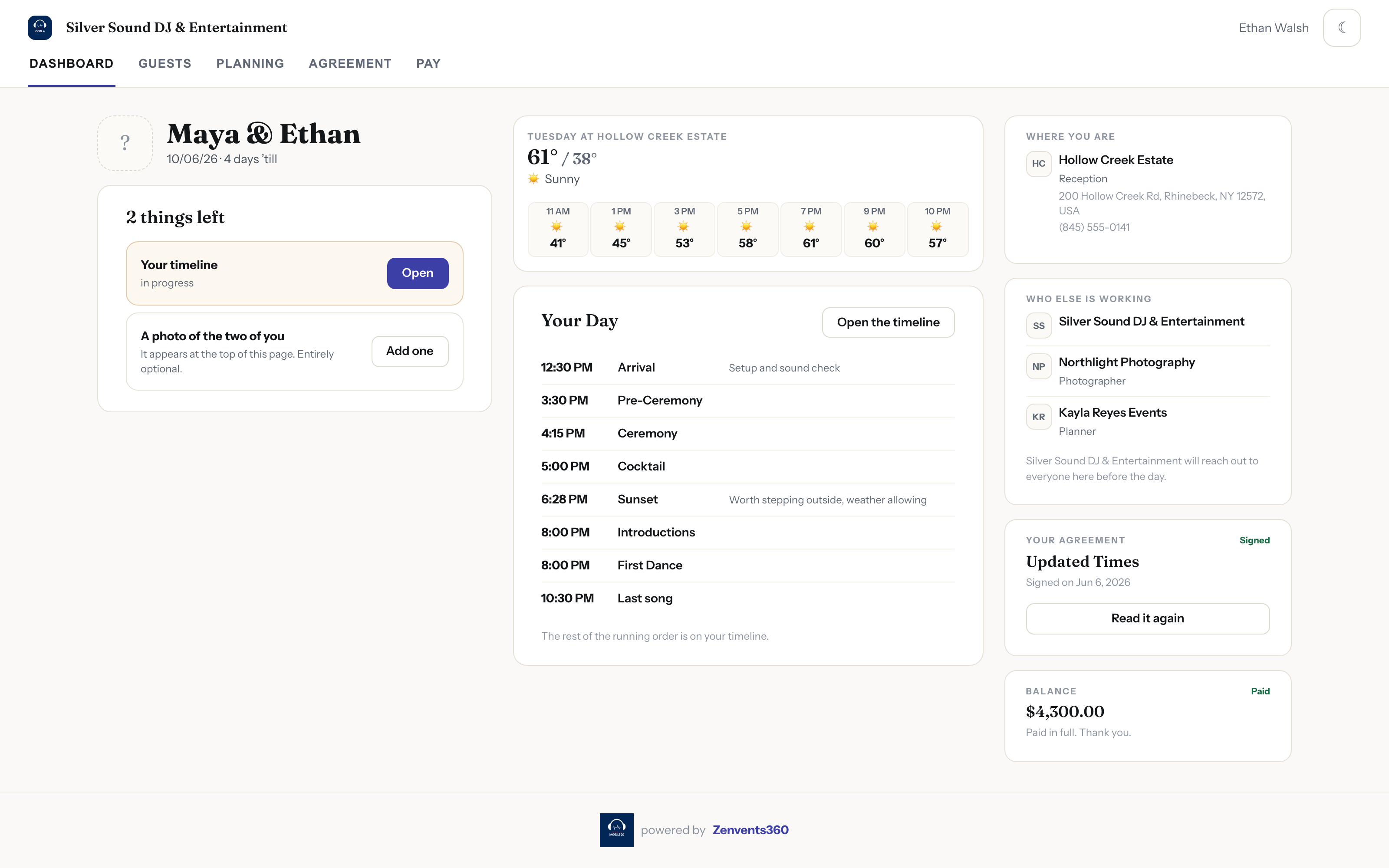1389x868 pixels.
Task: Click the footer DJ logo beside powered by
Action: (x=616, y=829)
